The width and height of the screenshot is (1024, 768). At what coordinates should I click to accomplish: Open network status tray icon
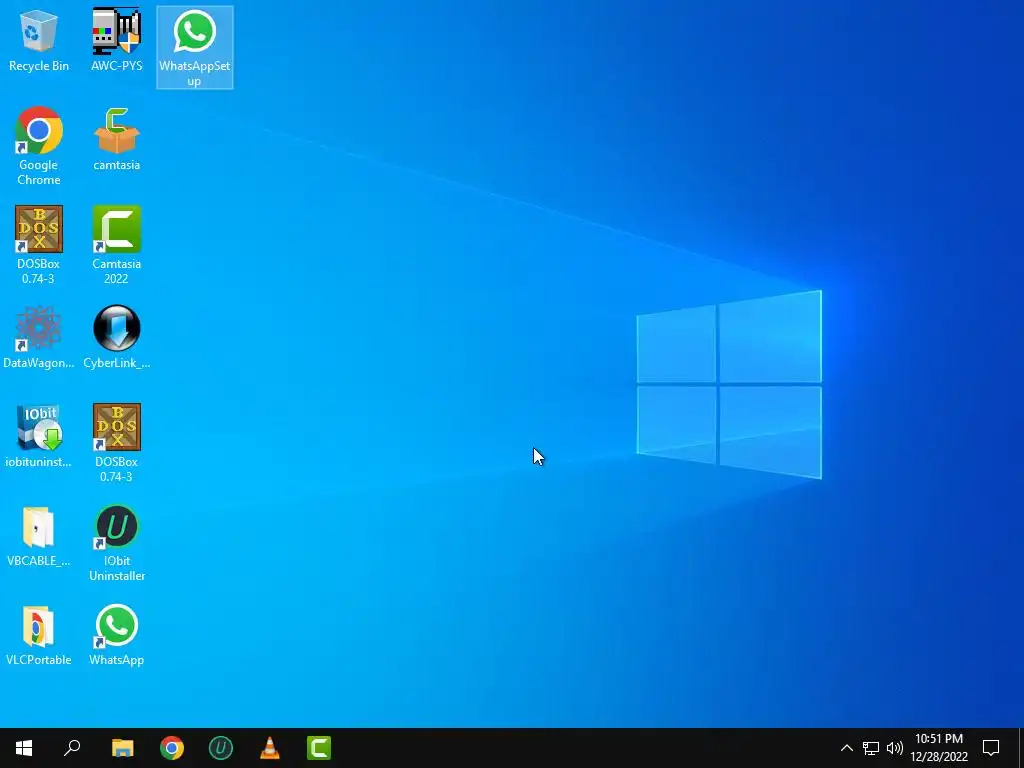tap(871, 748)
